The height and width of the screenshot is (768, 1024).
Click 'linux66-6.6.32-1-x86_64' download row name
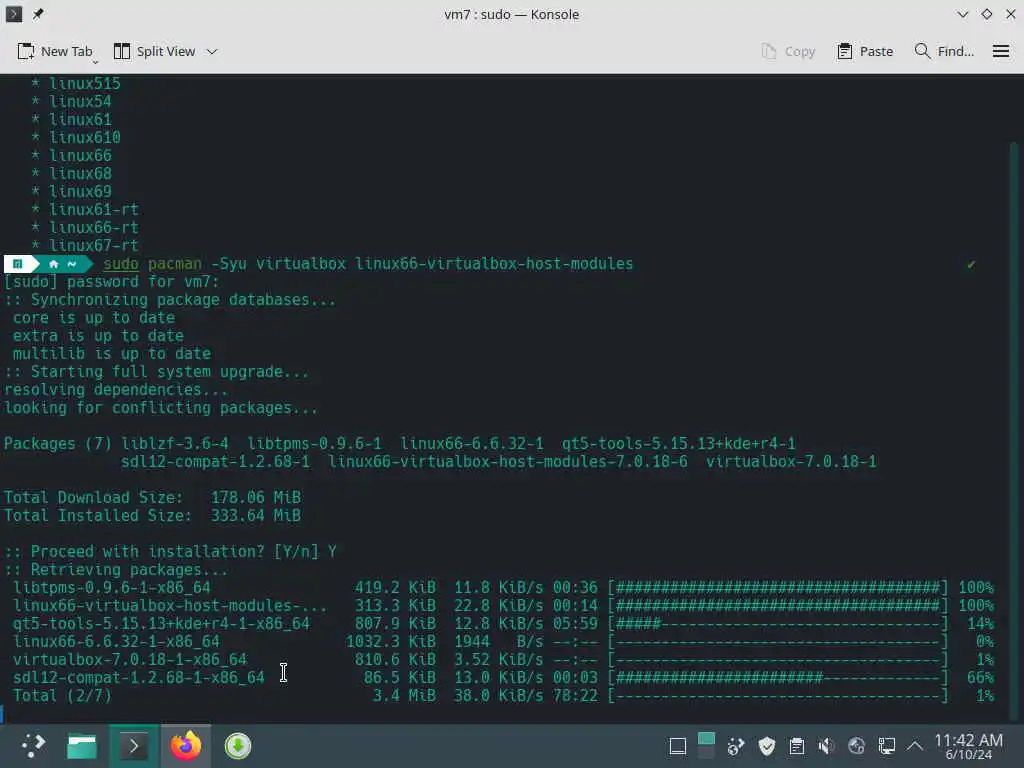116,642
